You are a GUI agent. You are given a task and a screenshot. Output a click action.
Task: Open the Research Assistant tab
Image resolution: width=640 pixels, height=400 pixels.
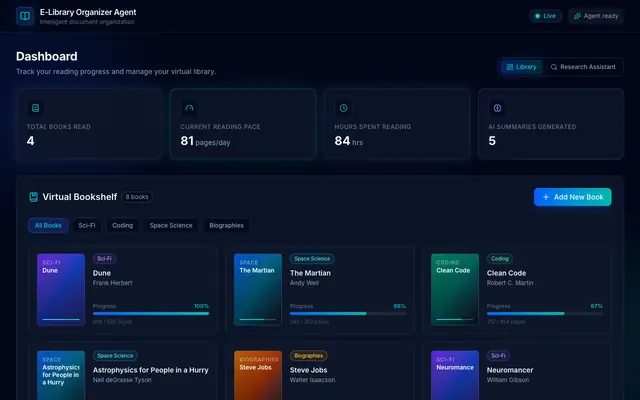pyautogui.click(x=583, y=67)
